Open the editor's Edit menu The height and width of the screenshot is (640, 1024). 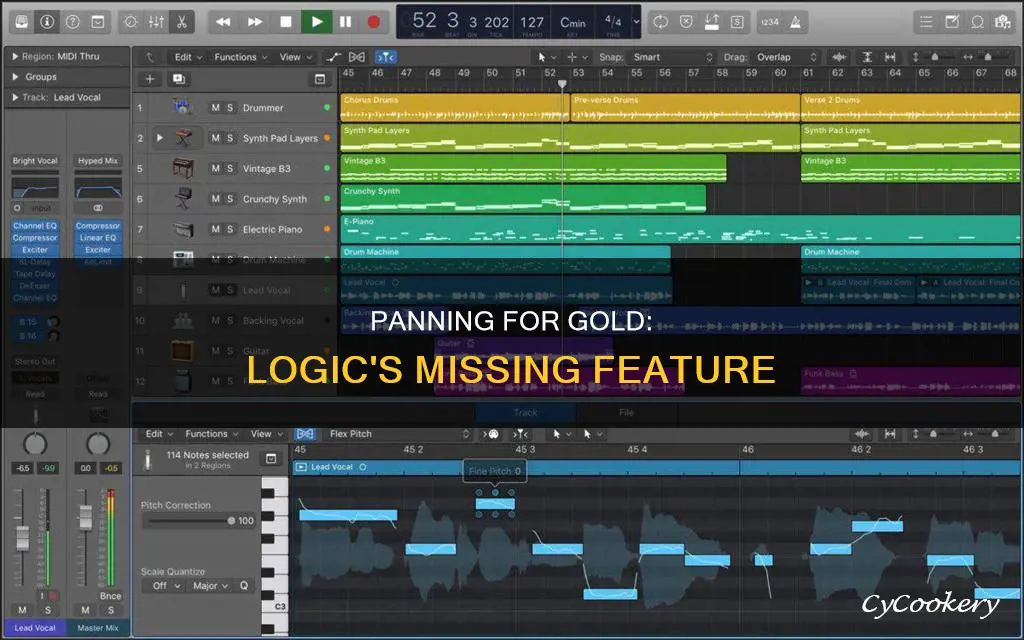click(x=159, y=434)
